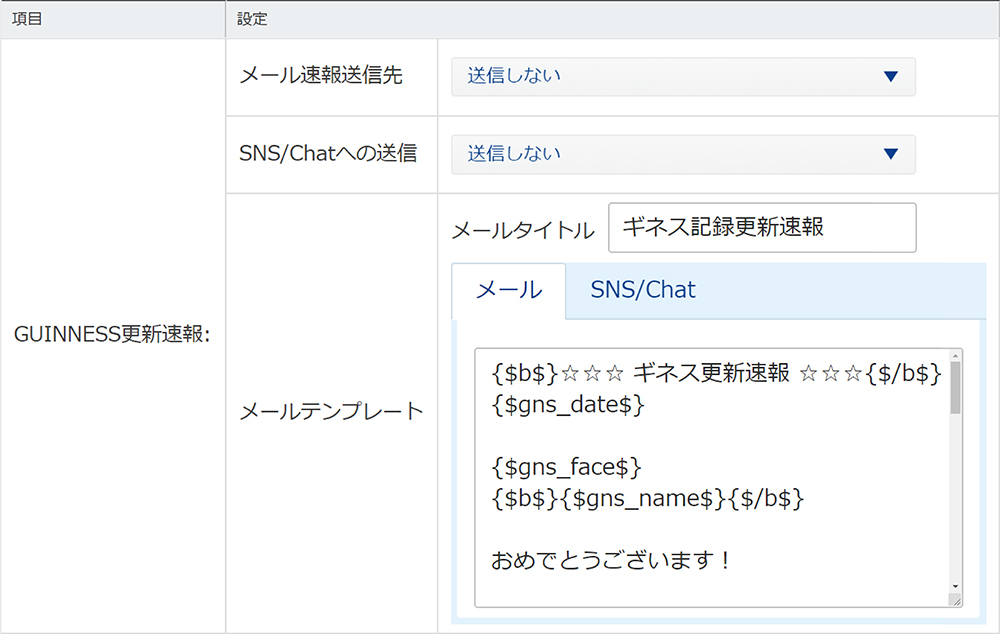Place cursor on the おめでとうございます！ line
Screen dimensions: 1000x634
pos(612,561)
